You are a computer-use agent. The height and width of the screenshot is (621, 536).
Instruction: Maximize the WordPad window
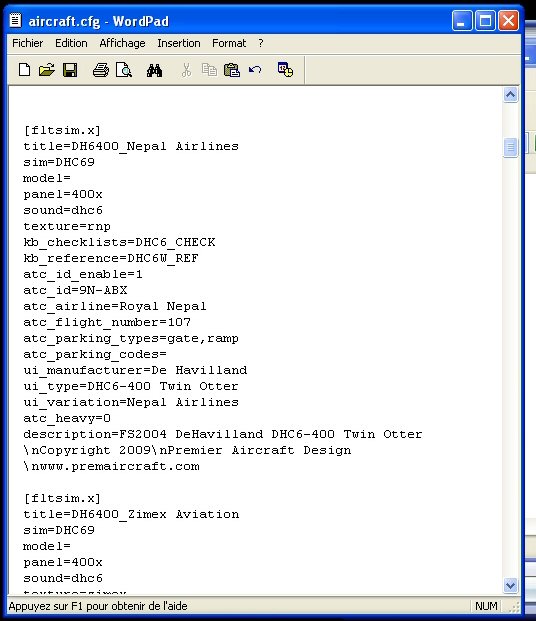[x=485, y=21]
